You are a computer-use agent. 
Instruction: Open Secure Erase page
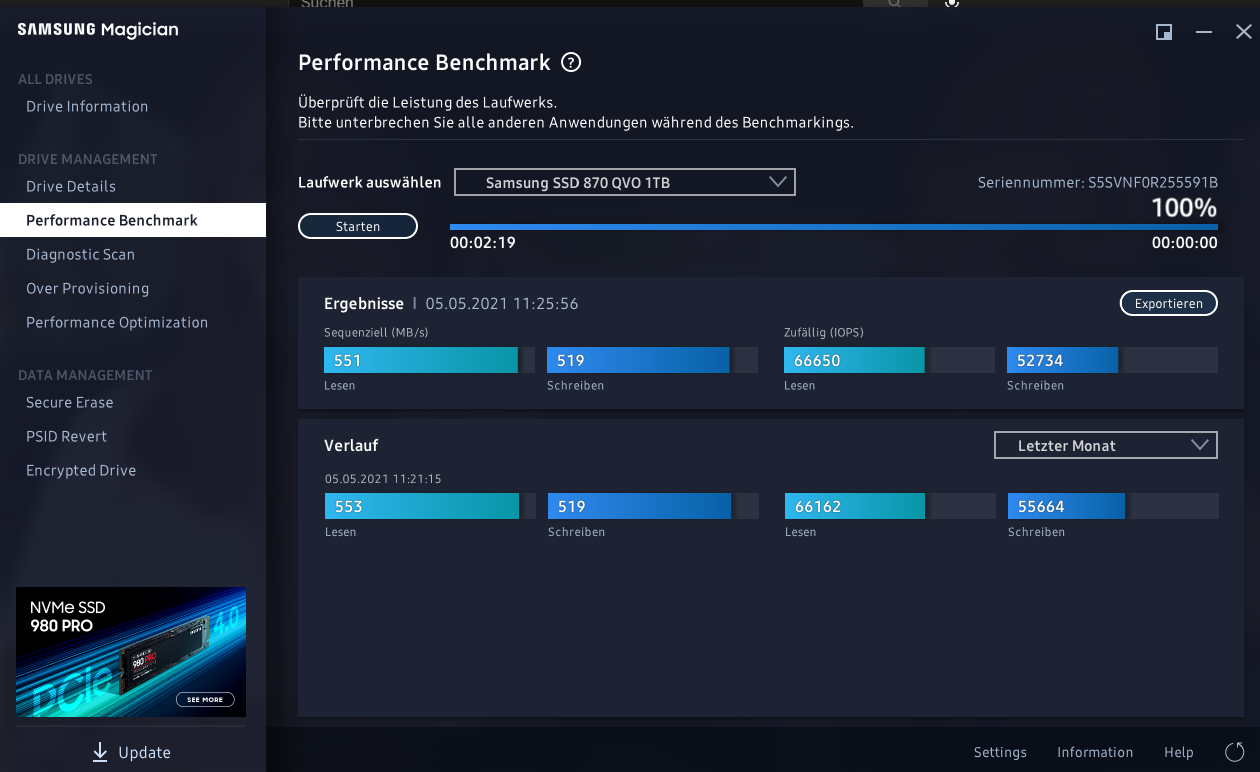pos(70,402)
